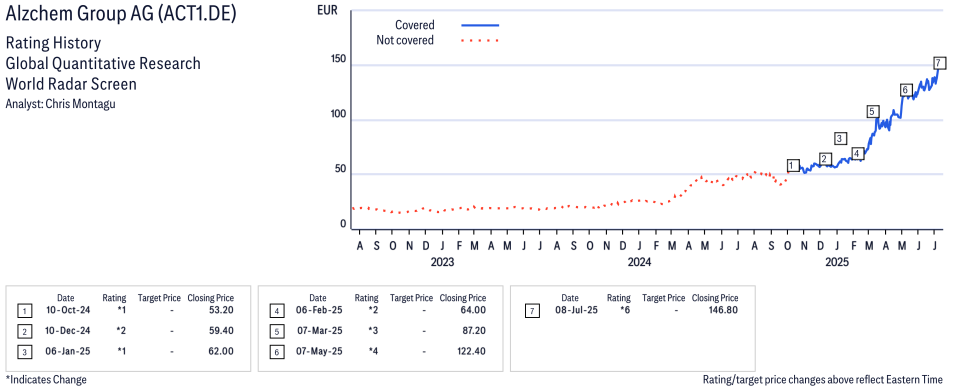954x386 pixels.
Task: Click the Alzchem Group AG title
Action: click(121, 15)
